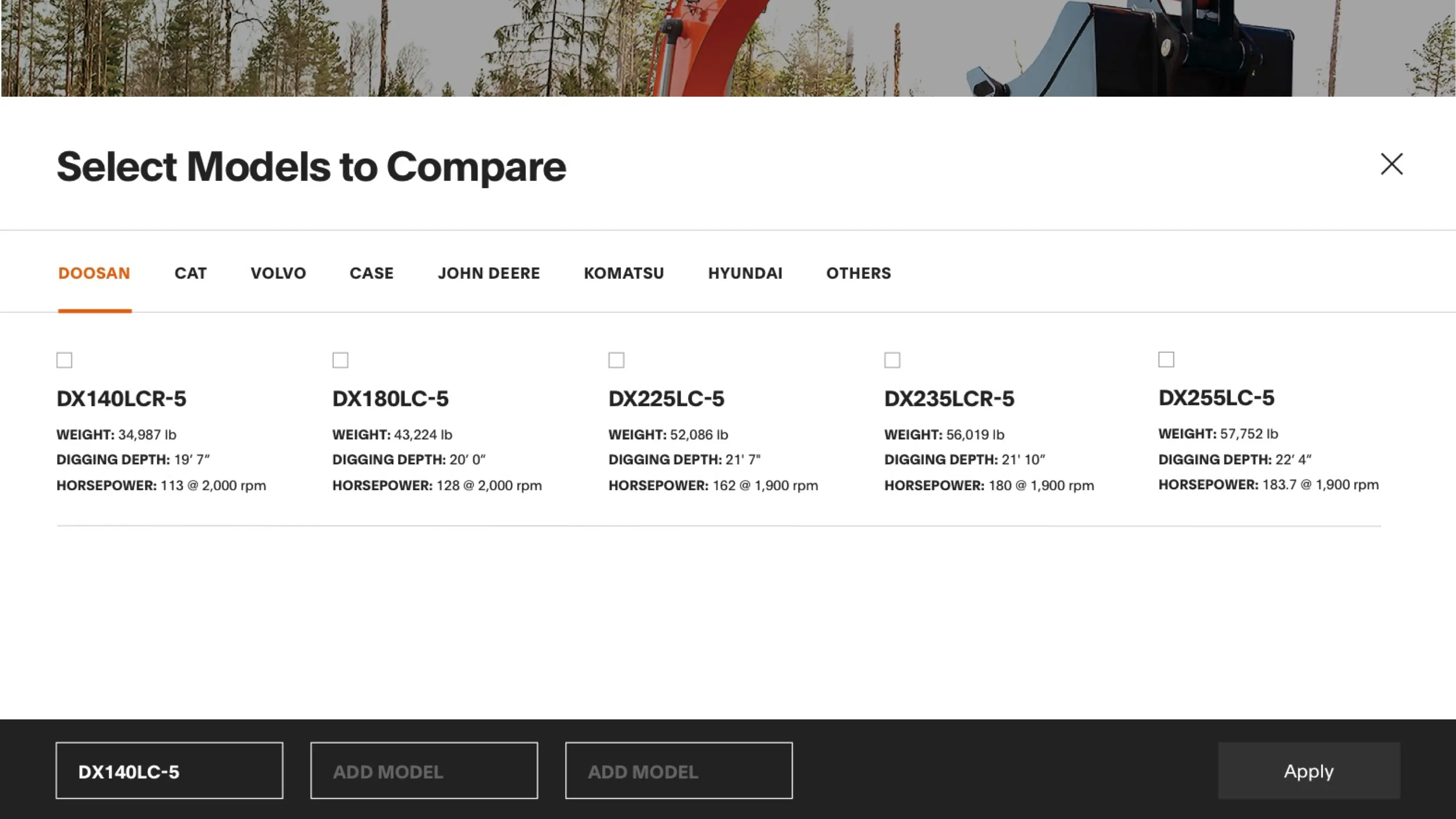The height and width of the screenshot is (819, 1456).
Task: Switch to the KOMATSU tab
Action: point(624,273)
